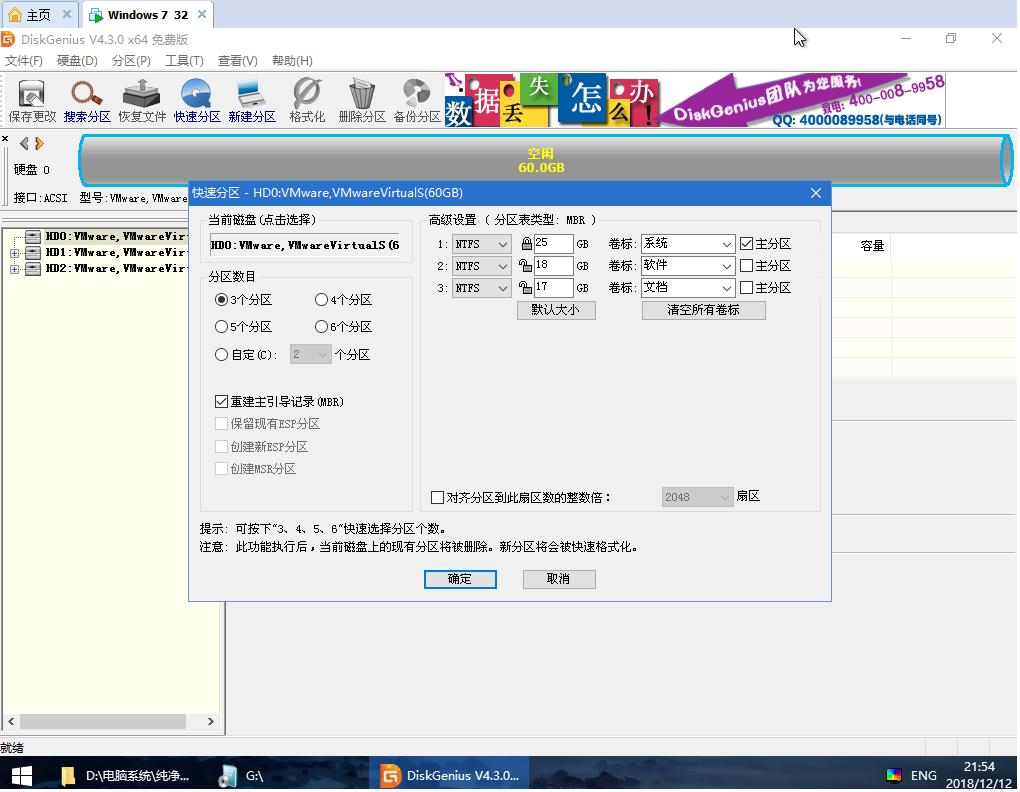This screenshot has height=792, width=1020.
Task: Click the 清空所有卷标 button
Action: [703, 310]
